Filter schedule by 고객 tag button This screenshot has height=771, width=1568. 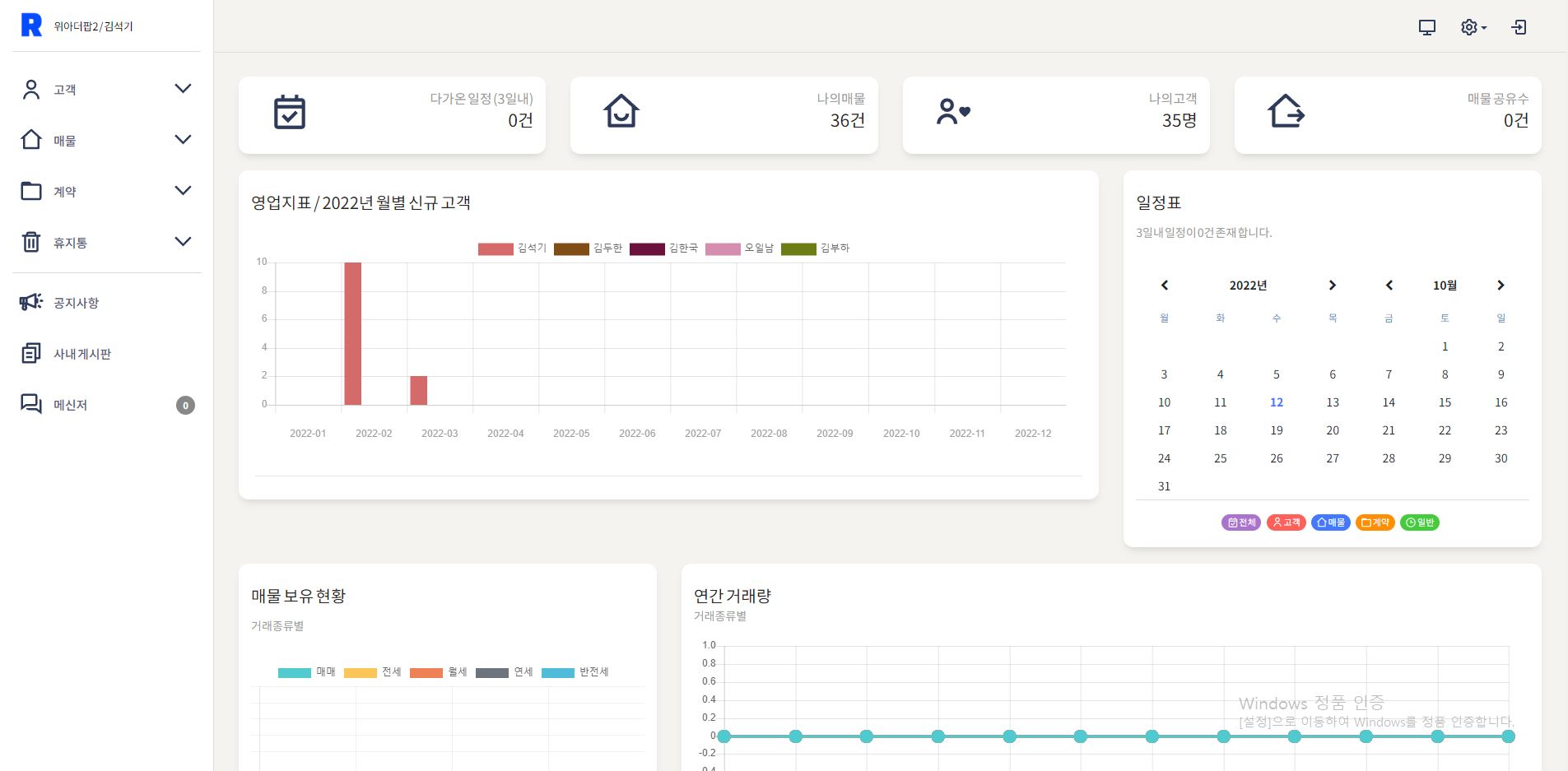point(1286,523)
